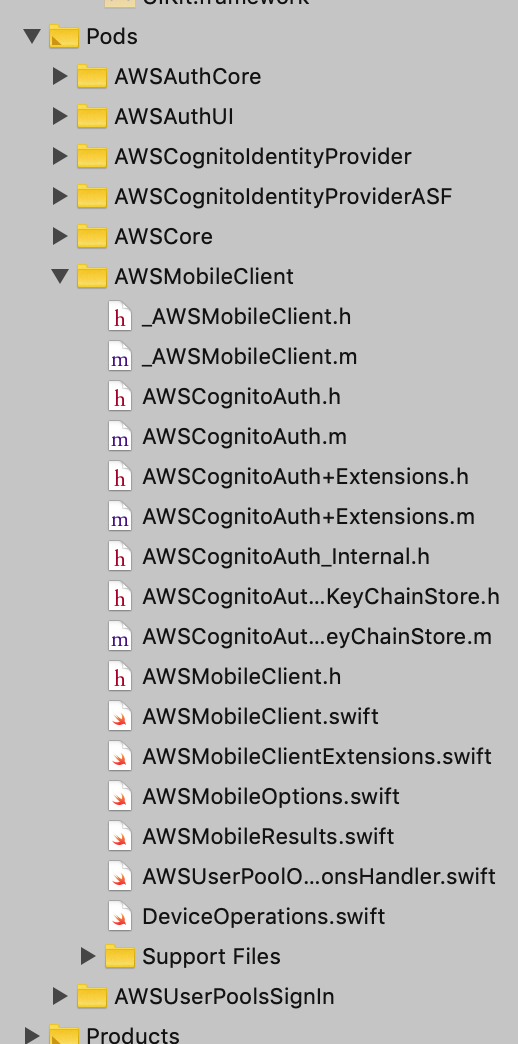The image size is (518, 1044).
Task: Click the Support Files folder icon
Action: pos(120,956)
